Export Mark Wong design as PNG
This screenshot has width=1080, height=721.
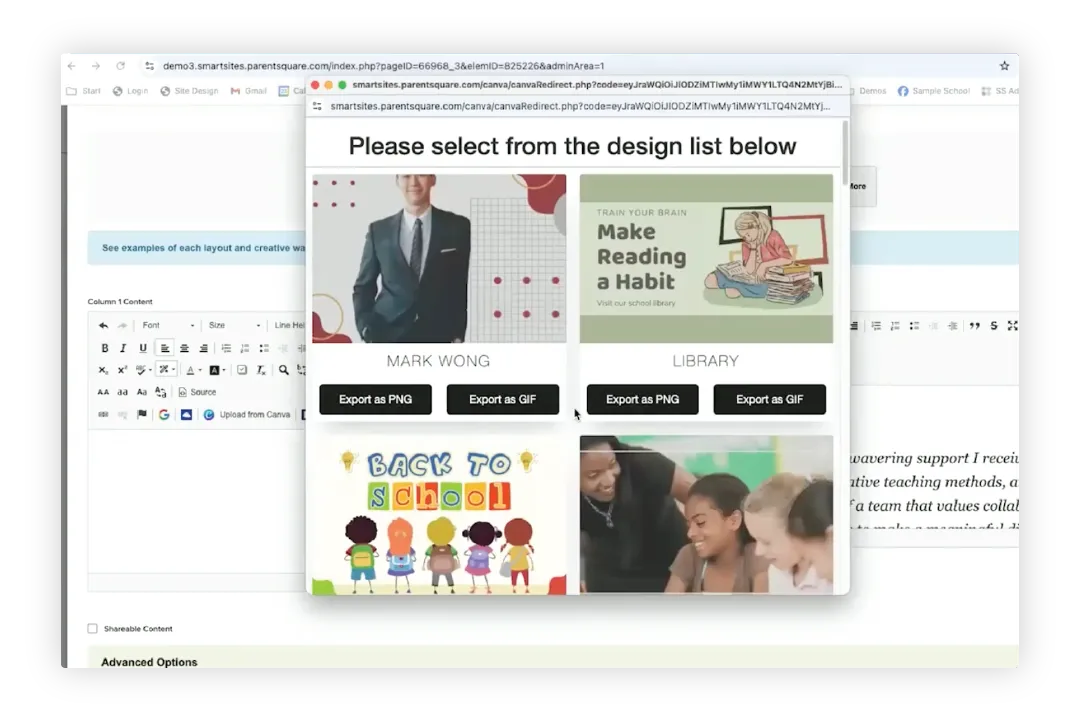pyautogui.click(x=375, y=399)
